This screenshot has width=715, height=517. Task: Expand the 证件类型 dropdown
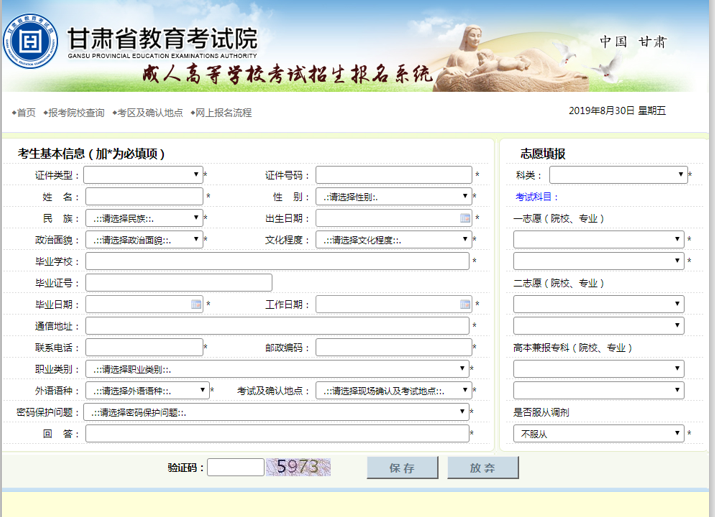point(143,175)
